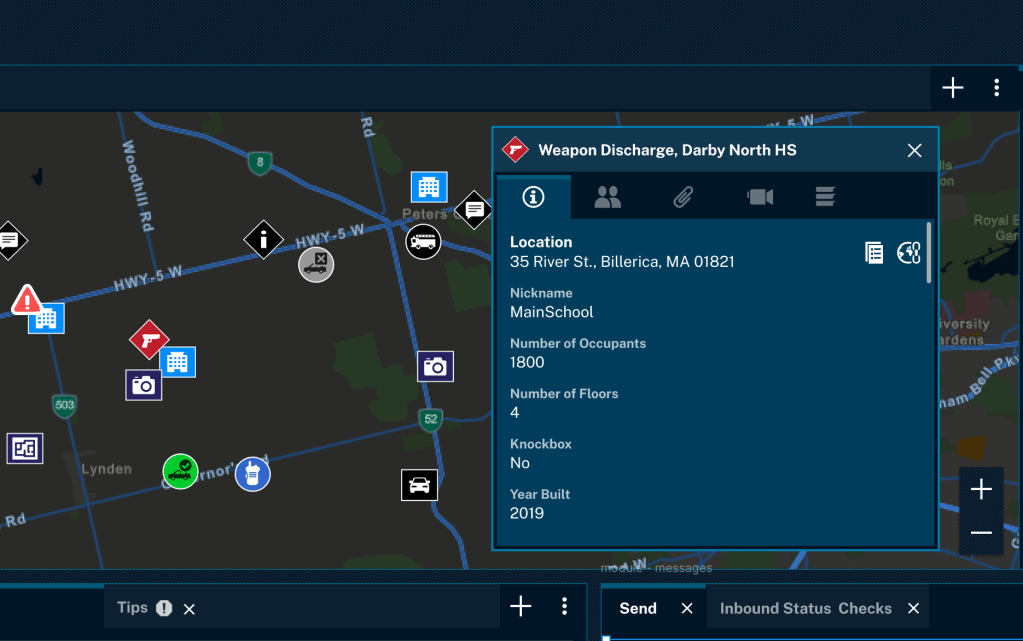Close the Weapon Discharge details panel
This screenshot has width=1023, height=641.
pos(914,151)
